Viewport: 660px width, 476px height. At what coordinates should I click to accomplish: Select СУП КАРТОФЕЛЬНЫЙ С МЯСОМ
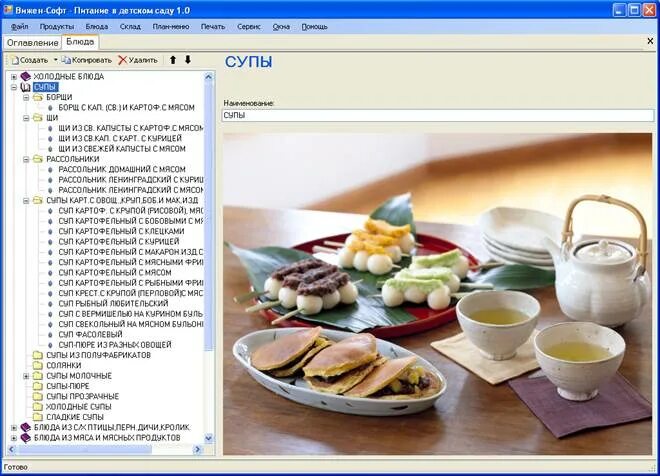click(115, 272)
